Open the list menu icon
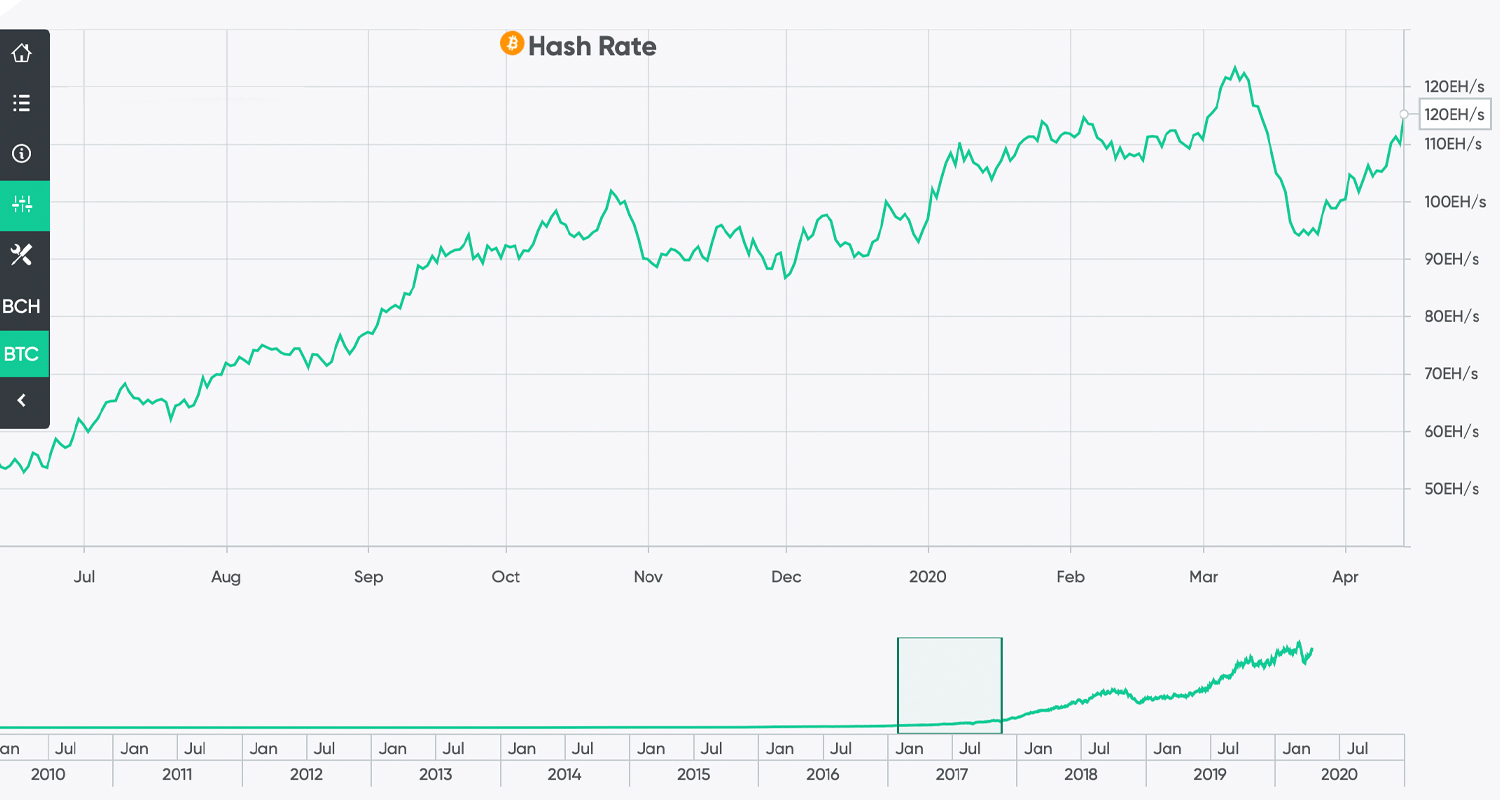The width and height of the screenshot is (1500, 800). tap(22, 103)
